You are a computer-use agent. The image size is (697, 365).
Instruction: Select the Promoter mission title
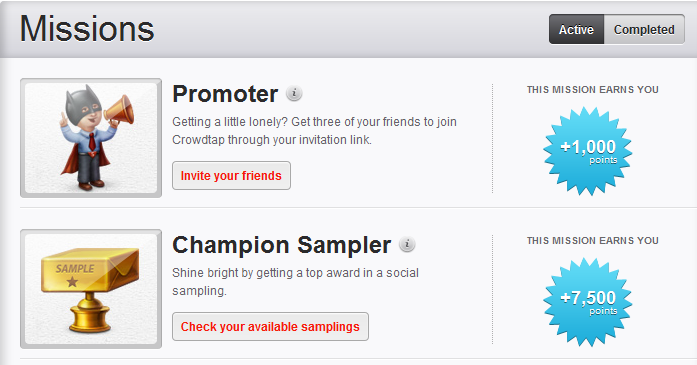[x=225, y=94]
